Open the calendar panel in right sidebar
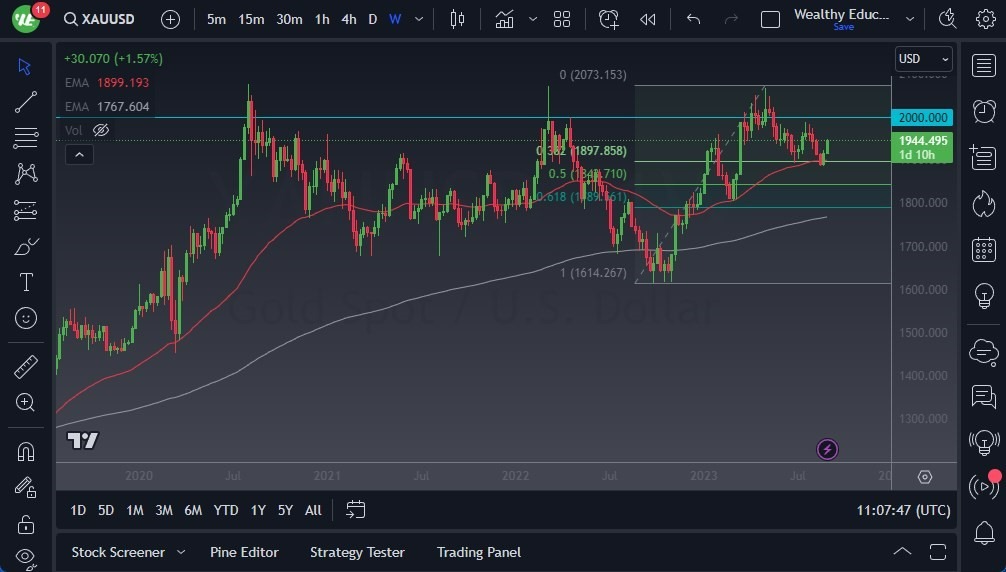 tap(983, 249)
